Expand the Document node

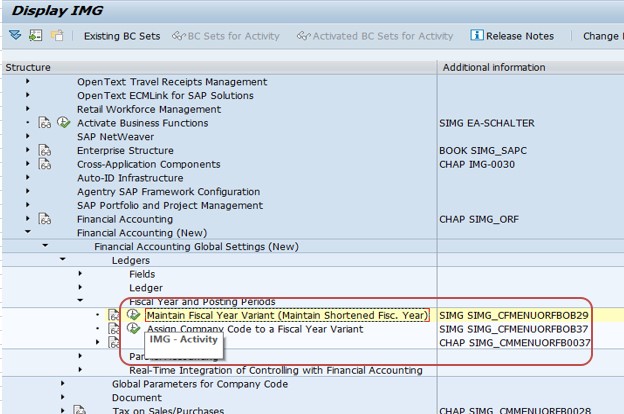(x=62, y=397)
